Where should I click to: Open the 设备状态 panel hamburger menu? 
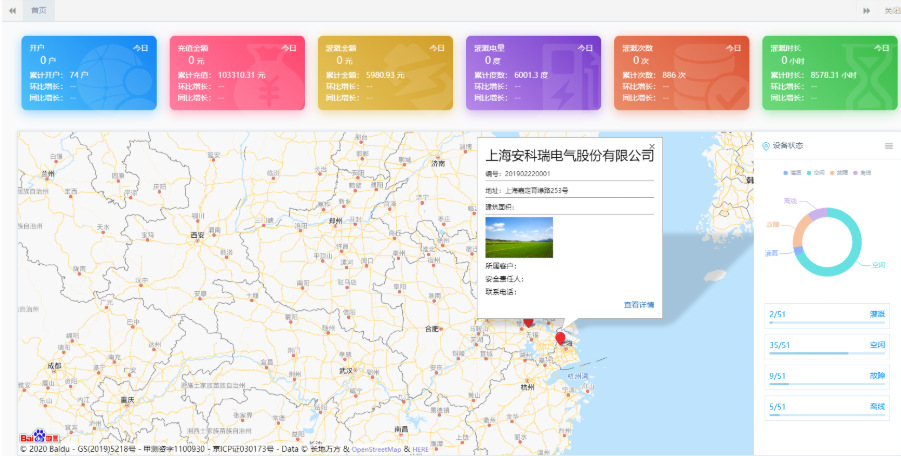point(889,146)
